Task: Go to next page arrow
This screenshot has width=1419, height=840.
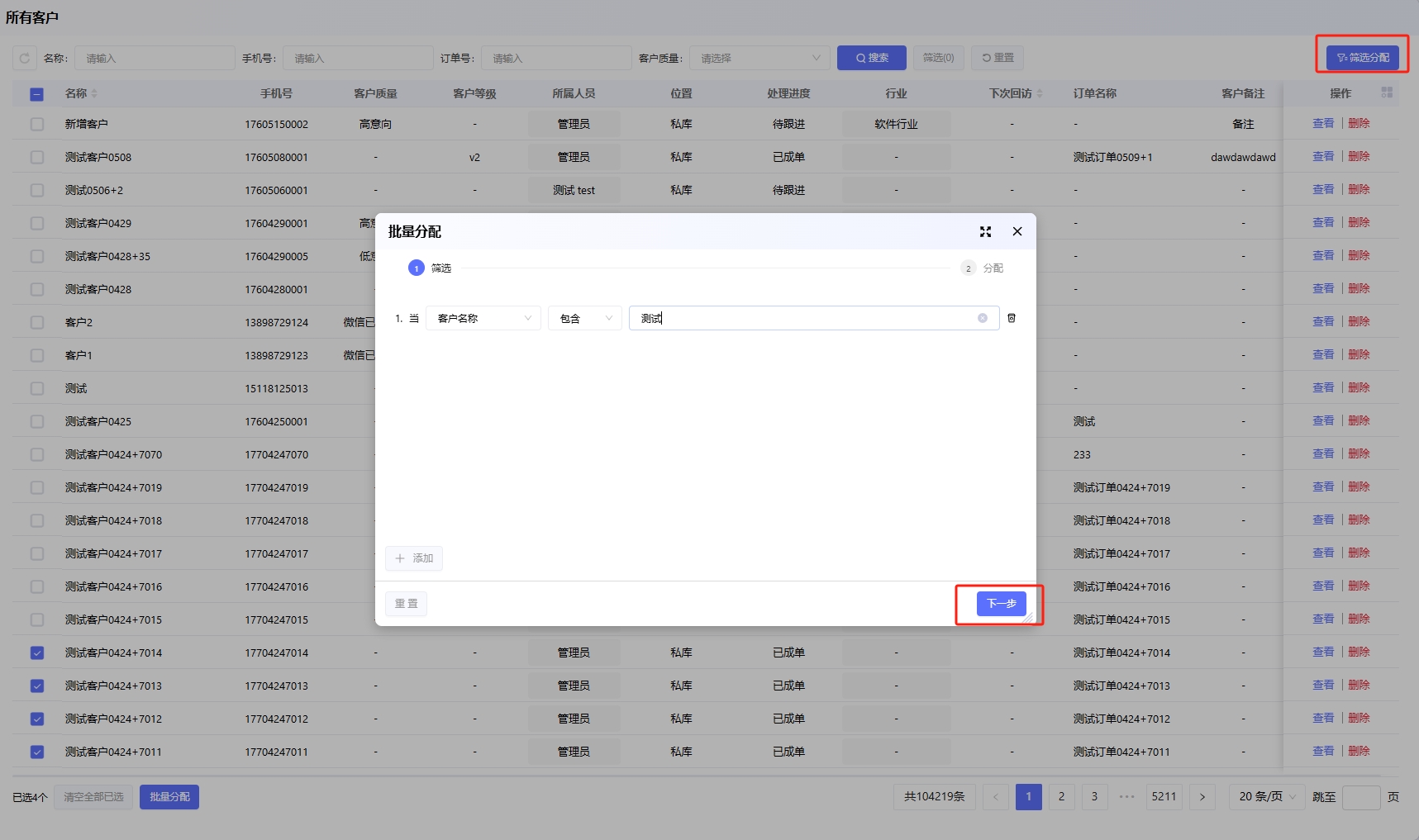Action: pyautogui.click(x=1202, y=797)
